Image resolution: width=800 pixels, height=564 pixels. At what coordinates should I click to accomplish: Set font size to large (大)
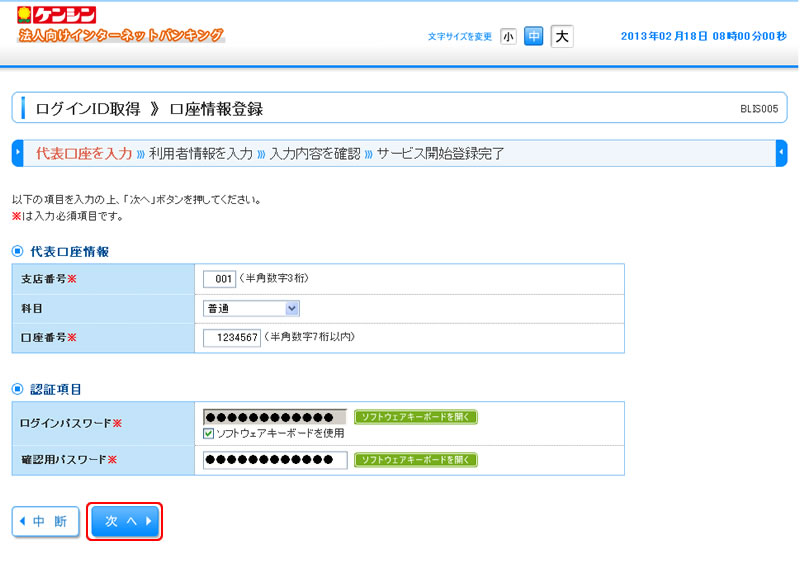[x=562, y=37]
